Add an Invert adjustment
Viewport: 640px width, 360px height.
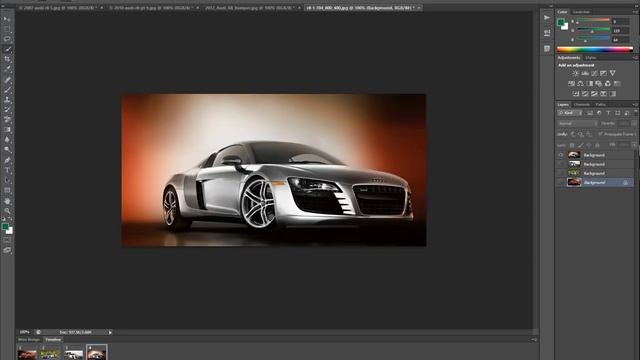(576, 93)
